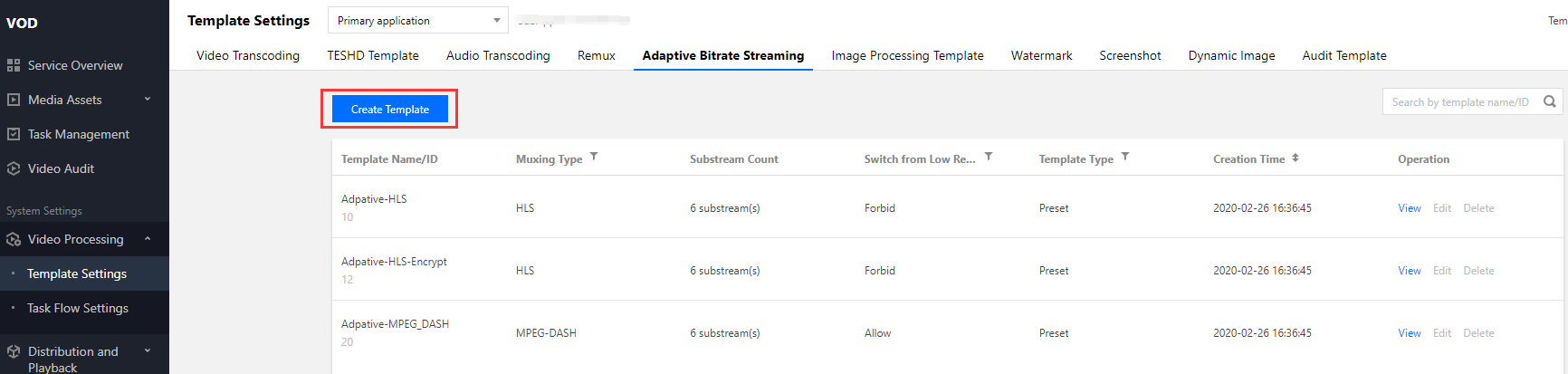Screen dimensions: 1568x374
Task: Click the Video Audit shield icon
Action: (14, 168)
